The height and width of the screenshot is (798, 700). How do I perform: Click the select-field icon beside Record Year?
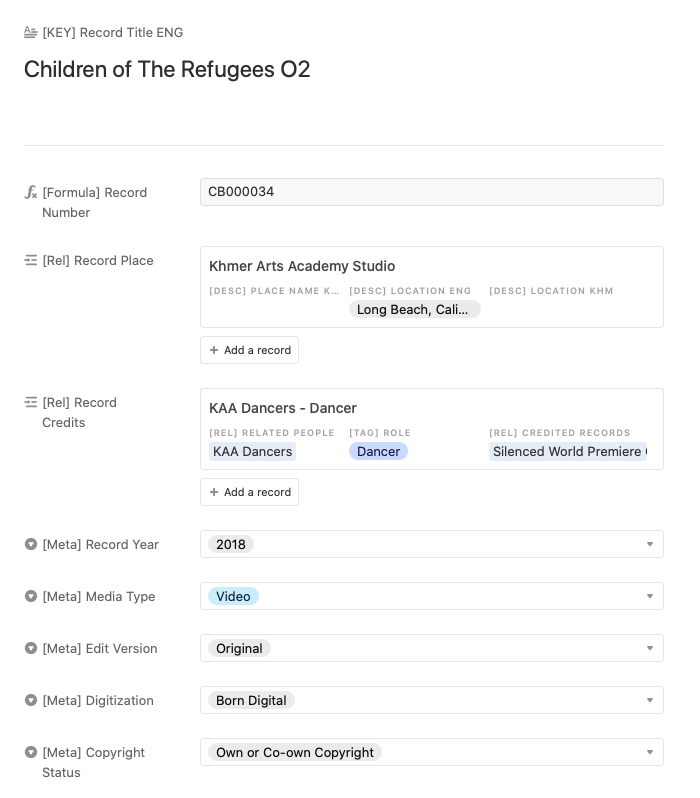[x=31, y=544]
